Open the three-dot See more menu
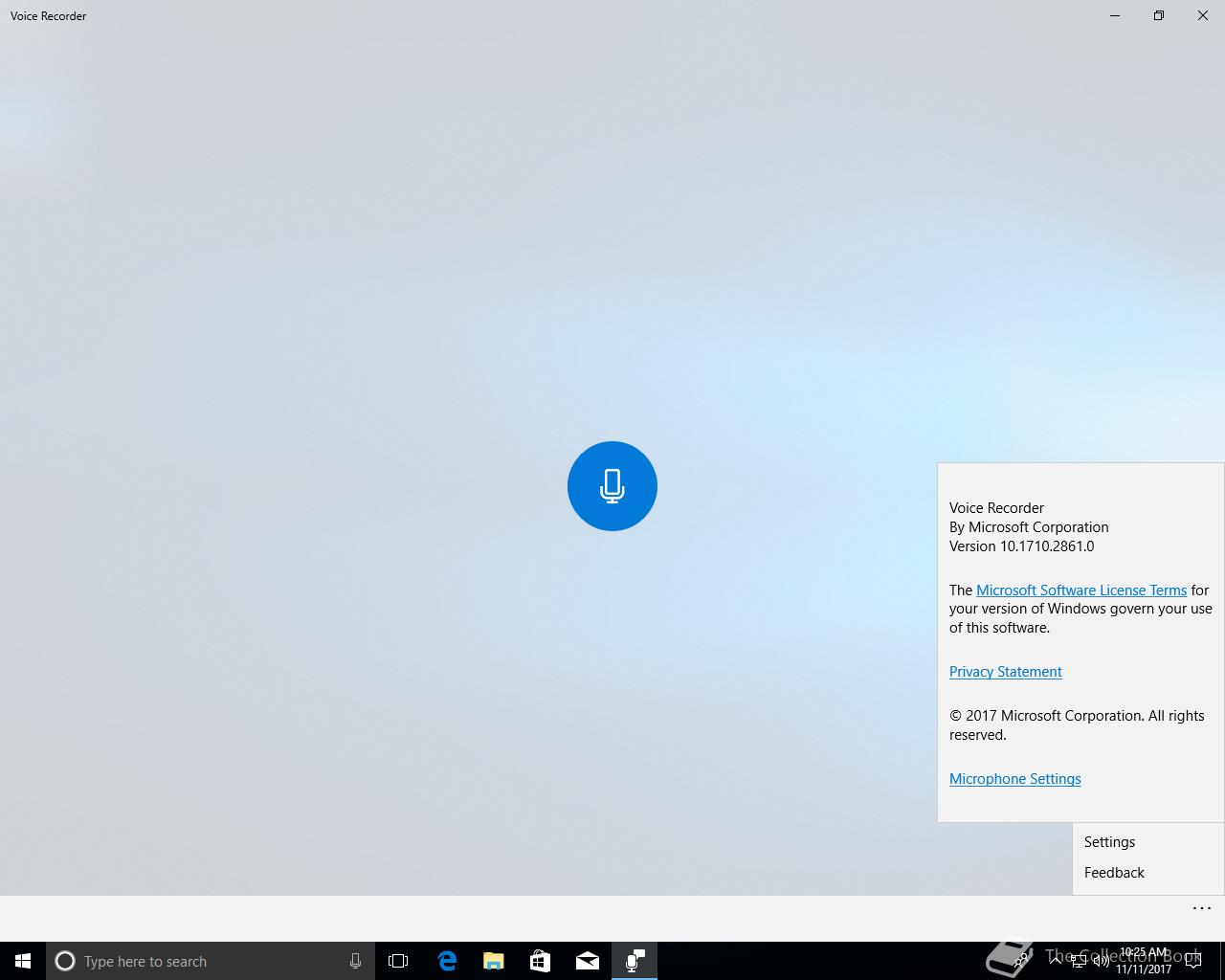Screen dimensions: 1225x980 coord(1202,908)
